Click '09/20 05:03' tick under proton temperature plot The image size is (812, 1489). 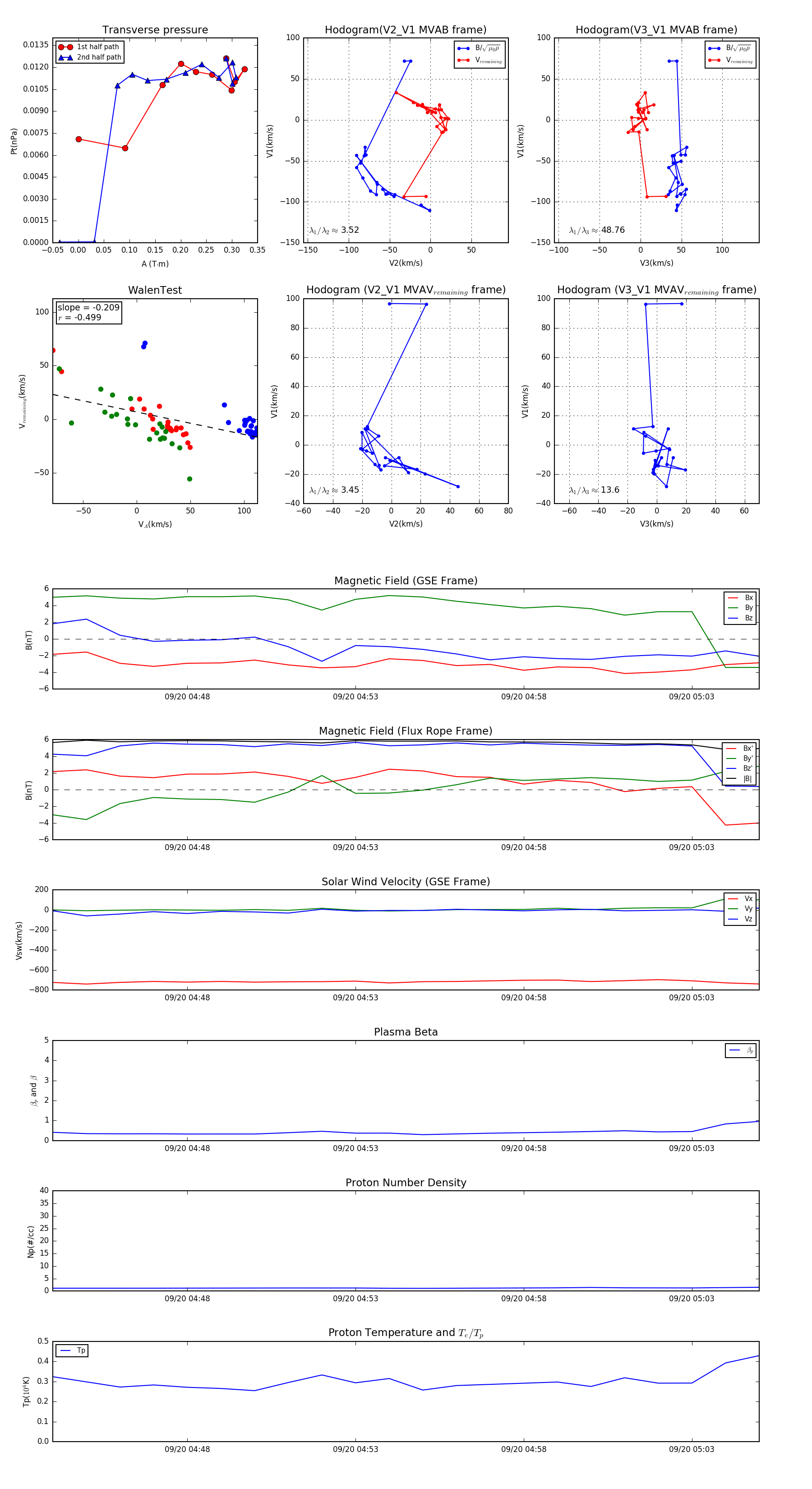tap(692, 1449)
